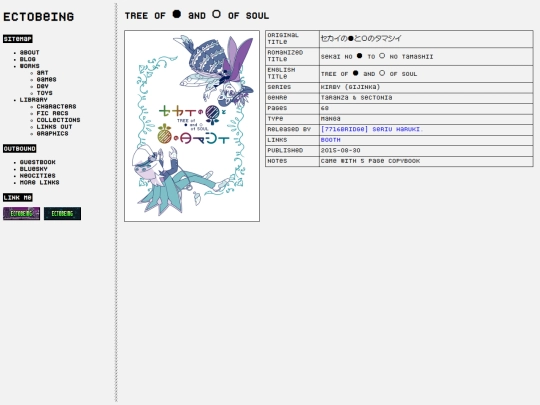
Task: Visit the Guestbook link
Action: 38,162
